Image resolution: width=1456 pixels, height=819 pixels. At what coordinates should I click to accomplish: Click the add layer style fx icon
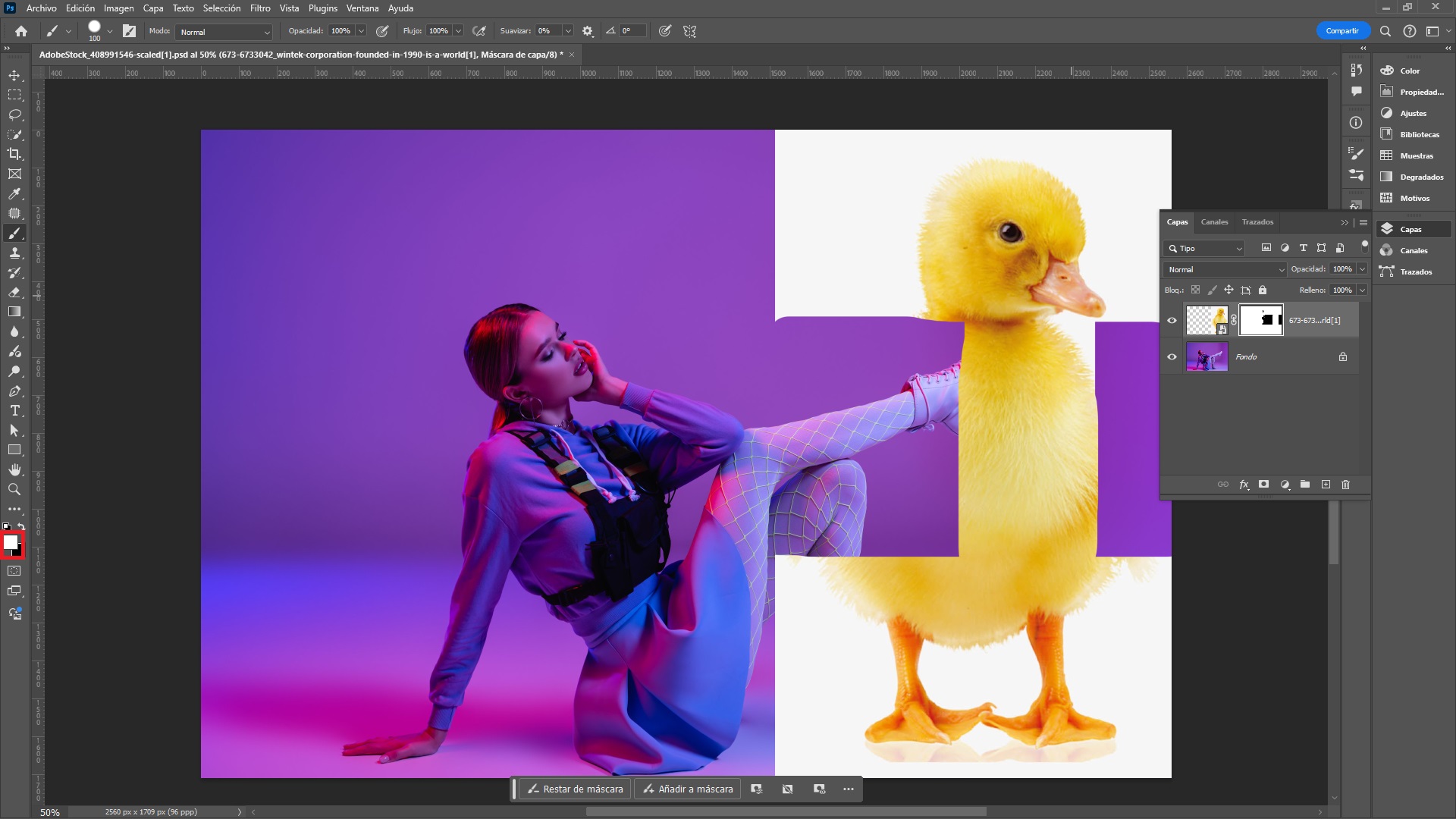[1244, 485]
